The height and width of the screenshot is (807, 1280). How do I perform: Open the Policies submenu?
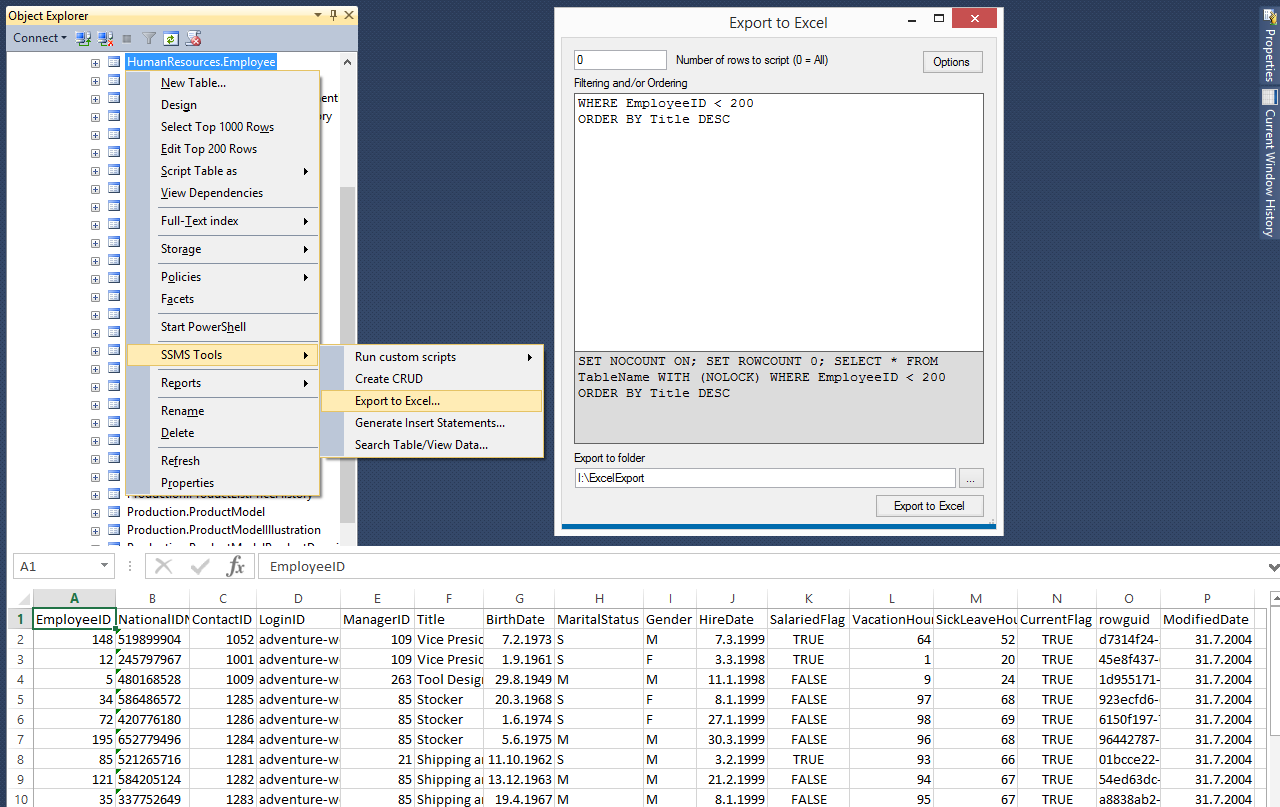[x=223, y=277]
